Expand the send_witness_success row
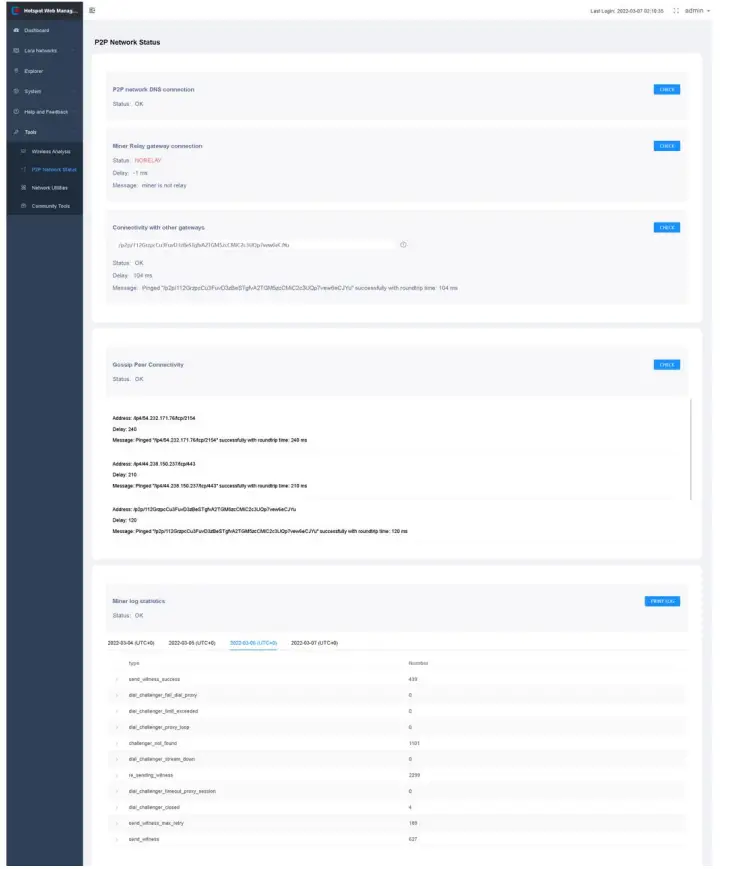The height and width of the screenshot is (869, 738). [117, 679]
